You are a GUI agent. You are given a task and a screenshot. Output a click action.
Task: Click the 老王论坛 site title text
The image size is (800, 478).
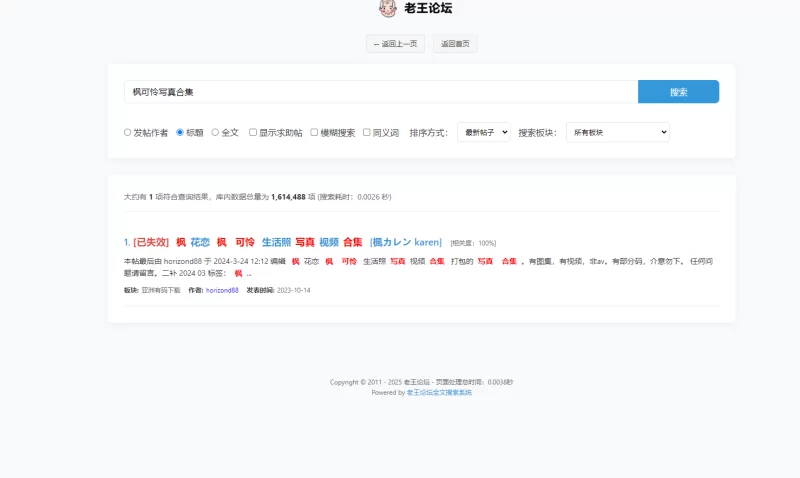pos(427,9)
